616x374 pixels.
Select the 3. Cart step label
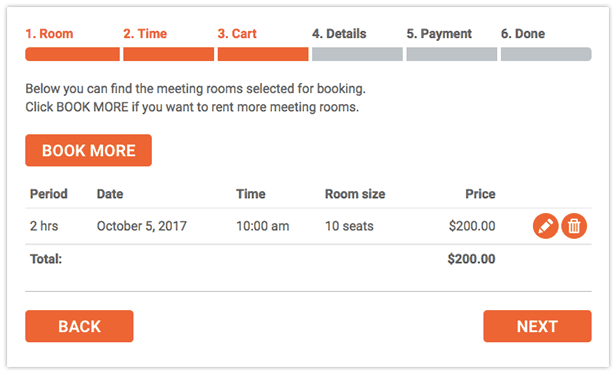pyautogui.click(x=237, y=34)
